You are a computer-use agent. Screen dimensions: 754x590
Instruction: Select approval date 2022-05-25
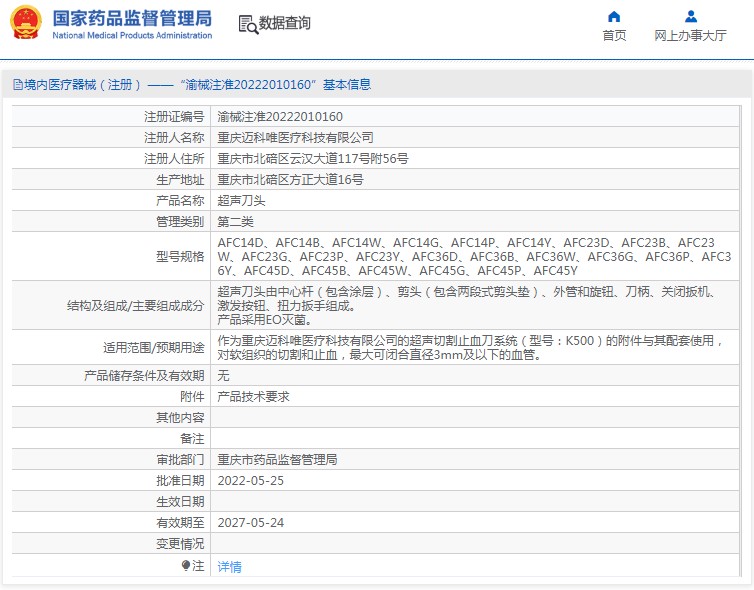(251, 481)
